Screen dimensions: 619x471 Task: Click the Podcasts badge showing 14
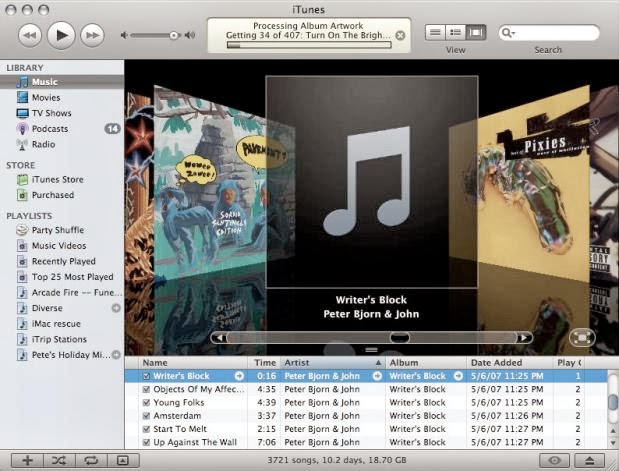point(113,129)
